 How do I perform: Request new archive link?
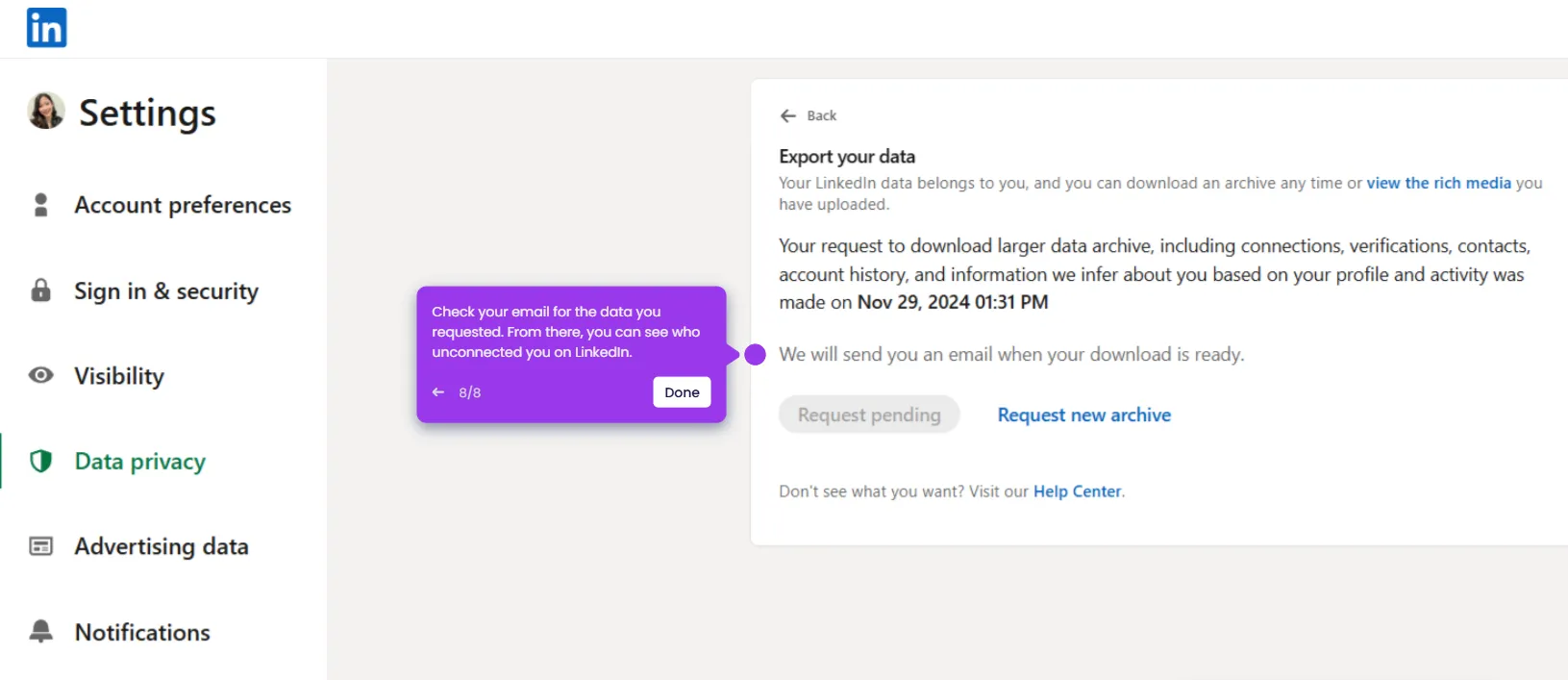click(1083, 415)
